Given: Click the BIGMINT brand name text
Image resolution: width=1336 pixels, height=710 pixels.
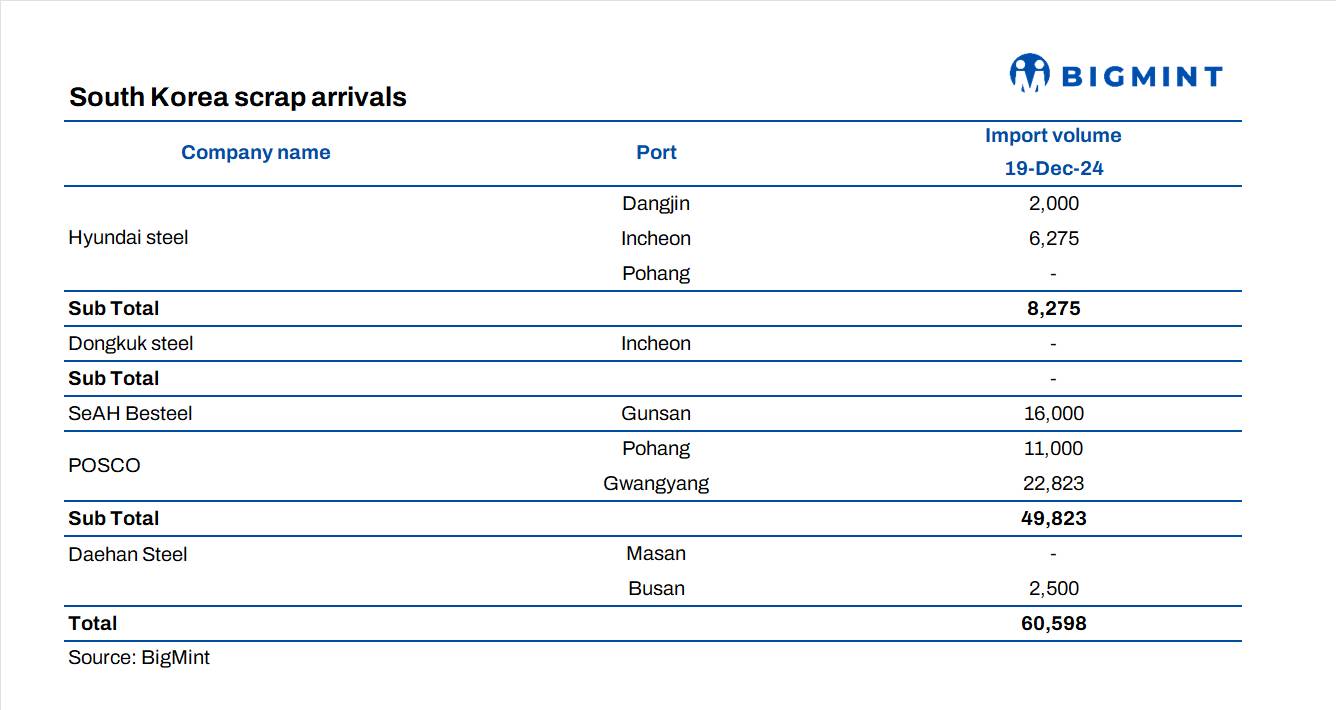Looking at the screenshot, I should [1141, 77].
